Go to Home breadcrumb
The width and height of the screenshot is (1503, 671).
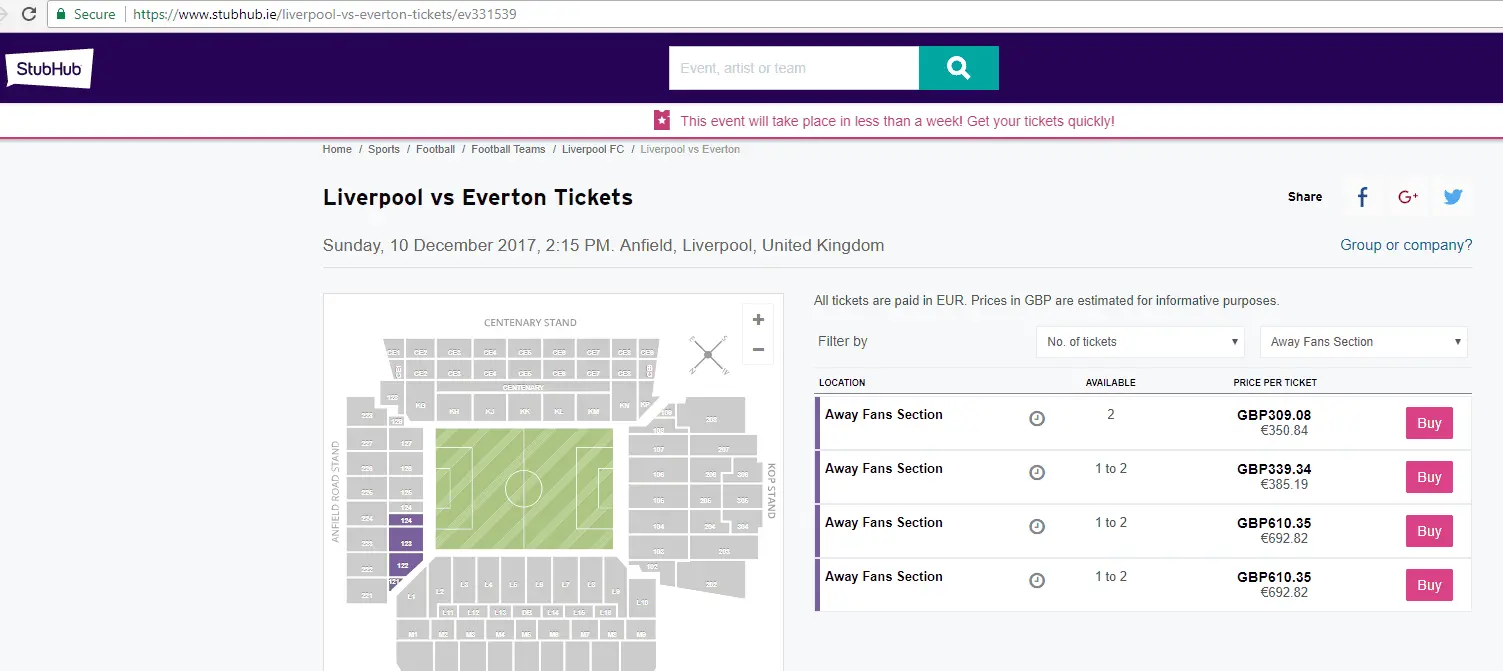[337, 149]
